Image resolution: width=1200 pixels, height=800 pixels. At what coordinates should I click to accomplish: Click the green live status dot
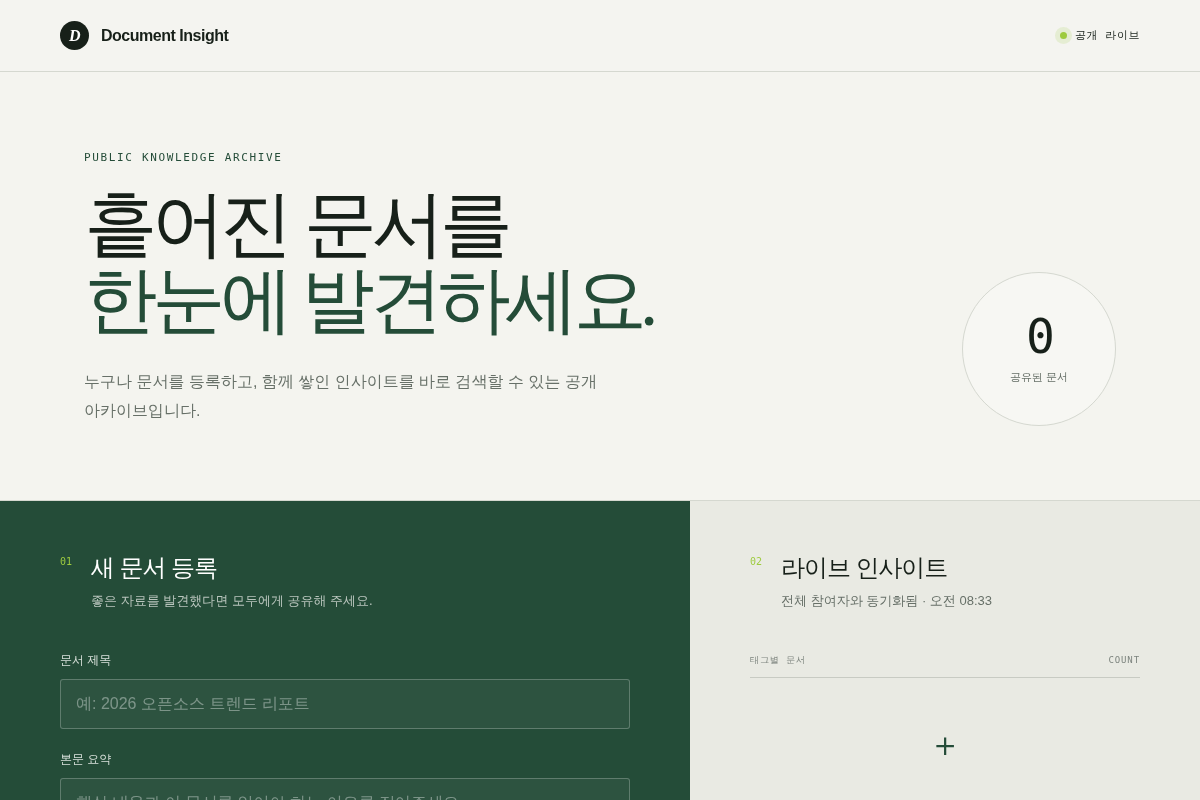[1063, 35]
